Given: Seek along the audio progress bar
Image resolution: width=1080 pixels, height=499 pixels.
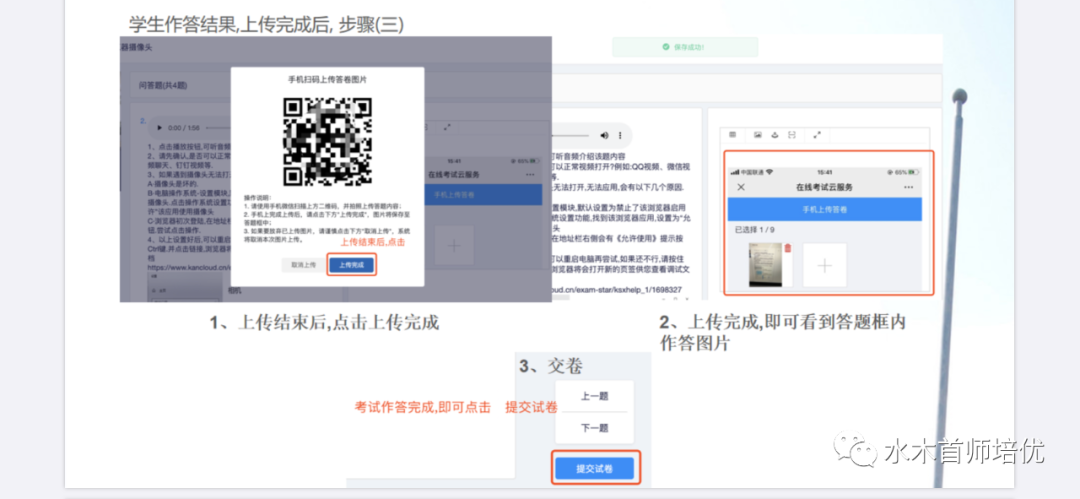Looking at the screenshot, I should coord(572,136).
